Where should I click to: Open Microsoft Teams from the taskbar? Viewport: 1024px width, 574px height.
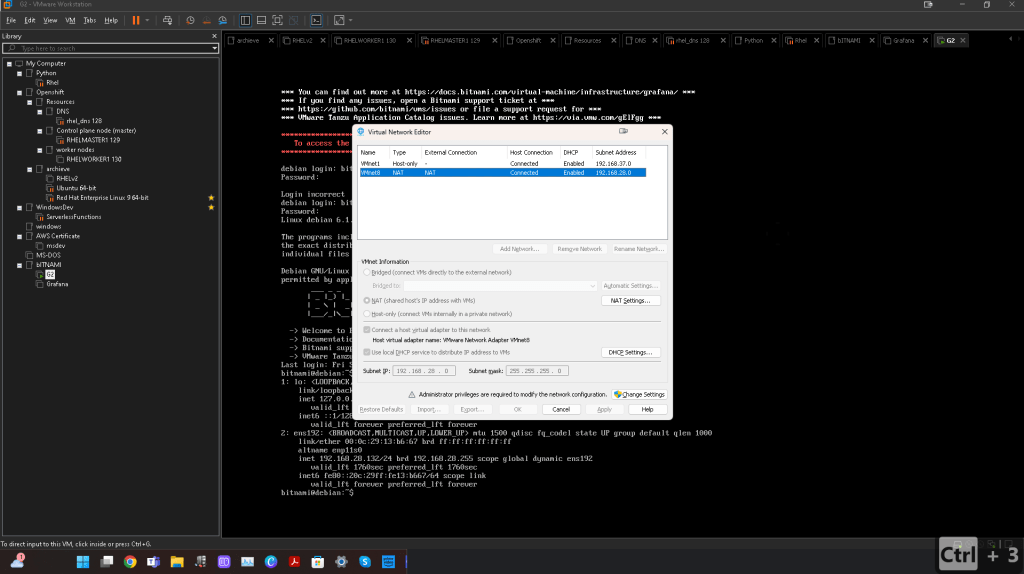(153, 562)
